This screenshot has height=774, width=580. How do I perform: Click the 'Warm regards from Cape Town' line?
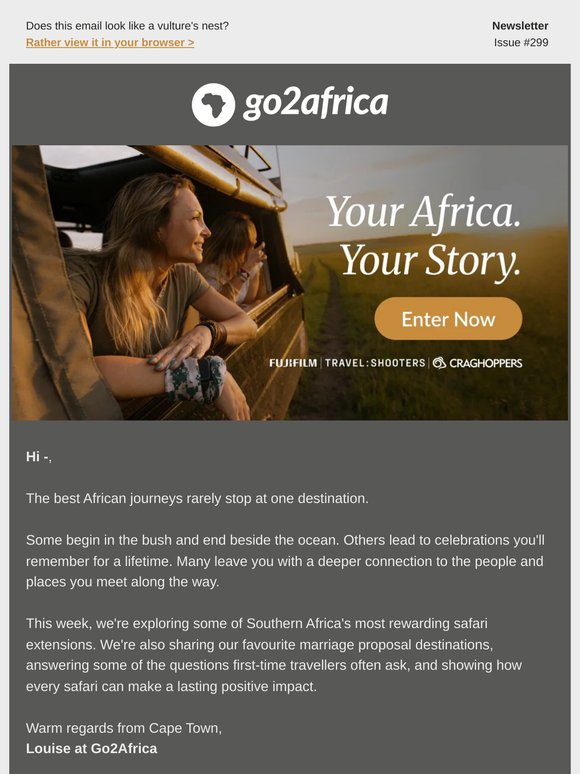(124, 728)
